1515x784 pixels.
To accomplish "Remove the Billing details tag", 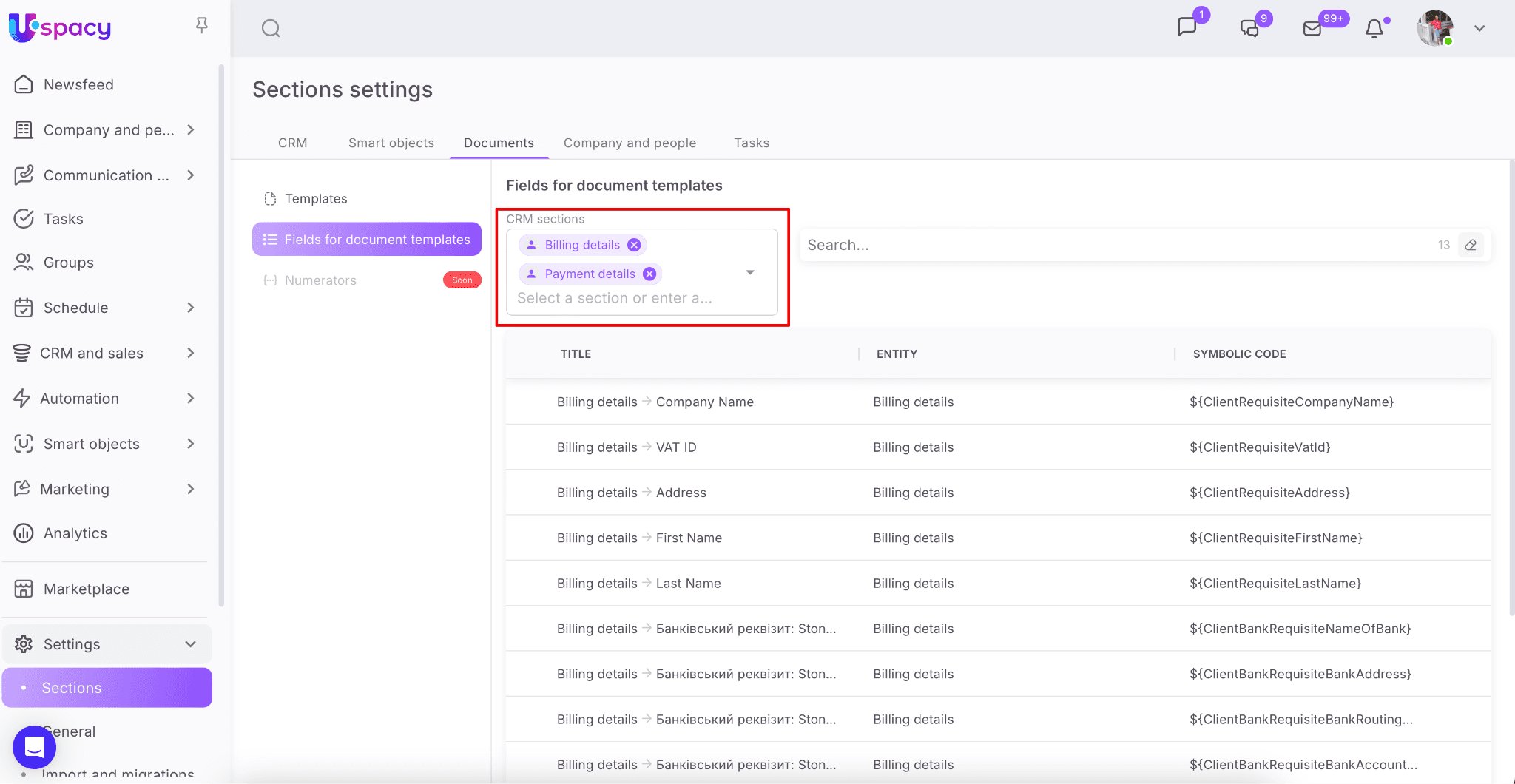I will [634, 245].
